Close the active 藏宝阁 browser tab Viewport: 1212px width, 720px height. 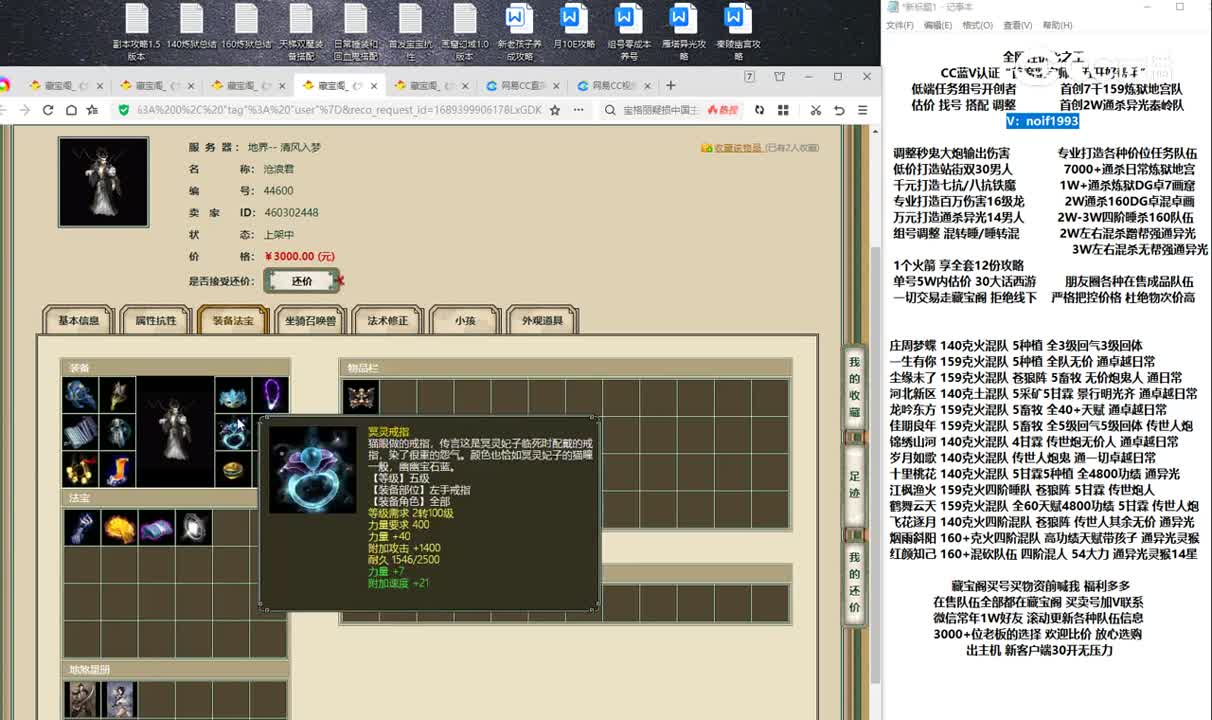[375, 86]
